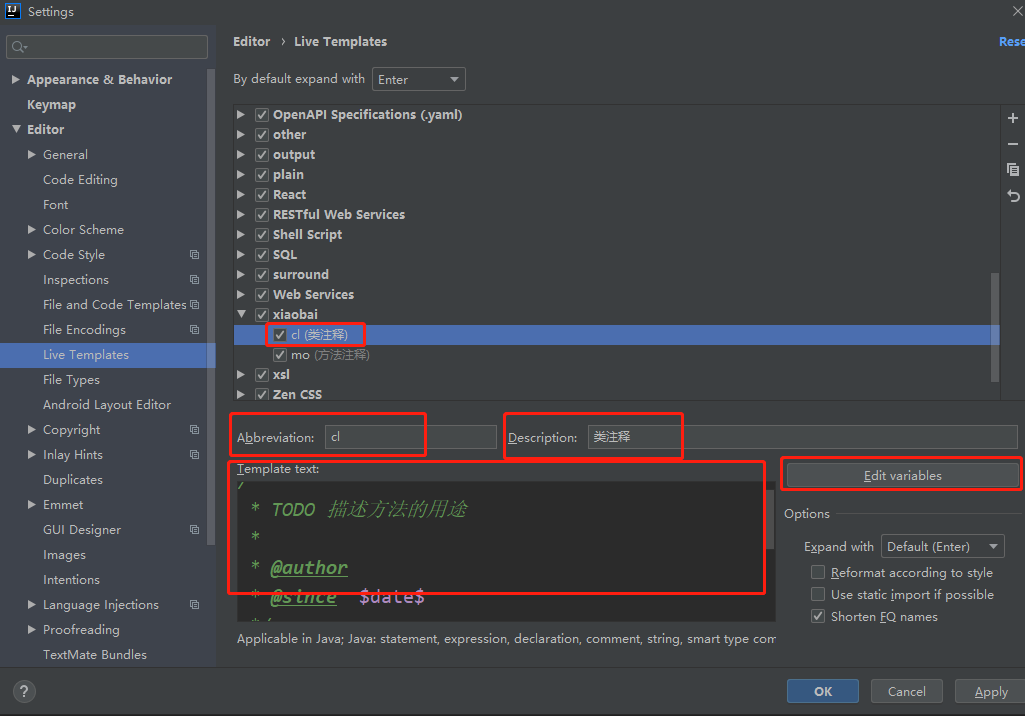
Task: Enable Reformat according to style
Action: click(818, 572)
